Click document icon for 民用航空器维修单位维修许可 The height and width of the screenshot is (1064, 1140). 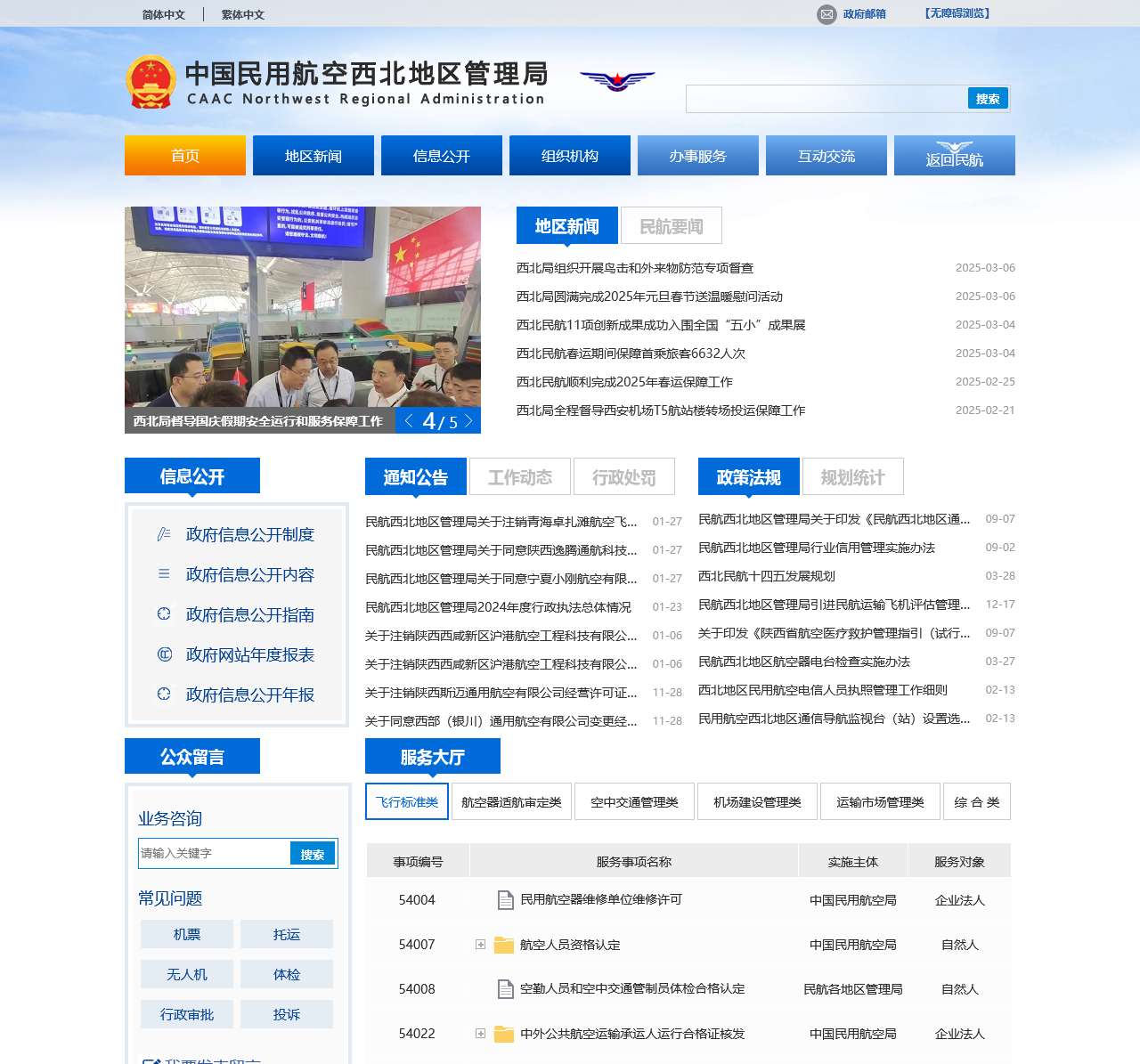[x=505, y=900]
